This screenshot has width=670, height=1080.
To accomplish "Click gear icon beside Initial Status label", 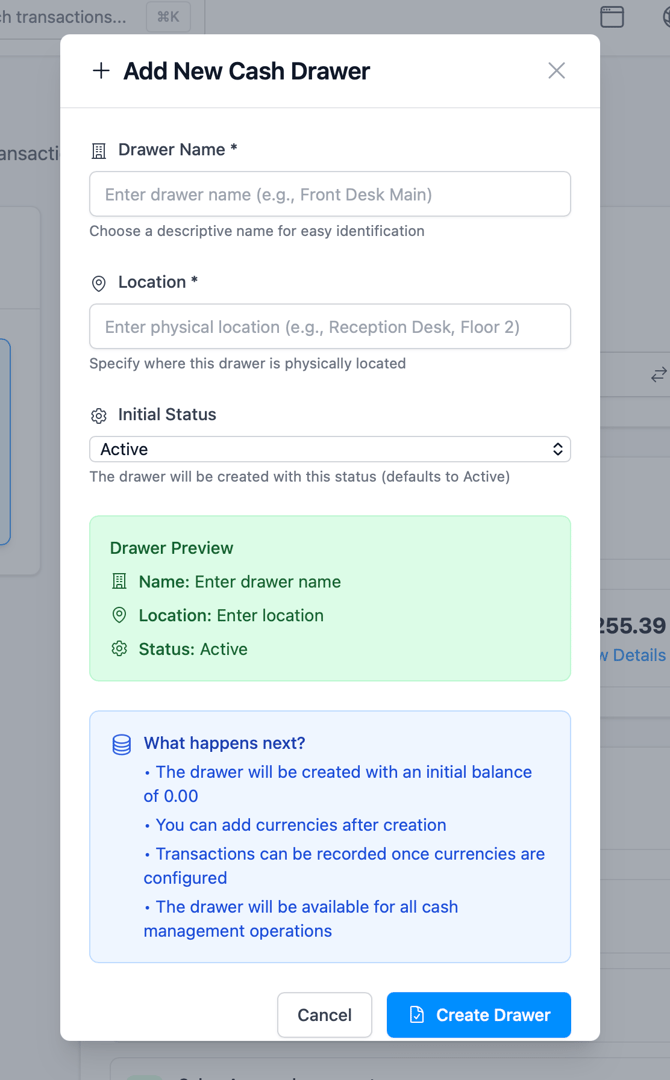I will (99, 416).
